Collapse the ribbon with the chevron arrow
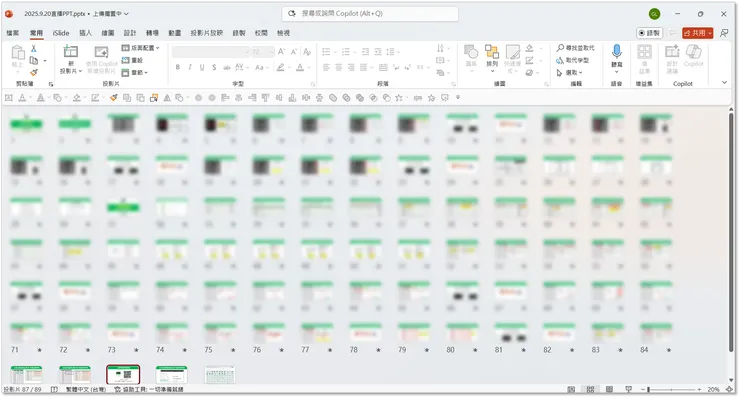The image size is (740, 398). (x=724, y=83)
